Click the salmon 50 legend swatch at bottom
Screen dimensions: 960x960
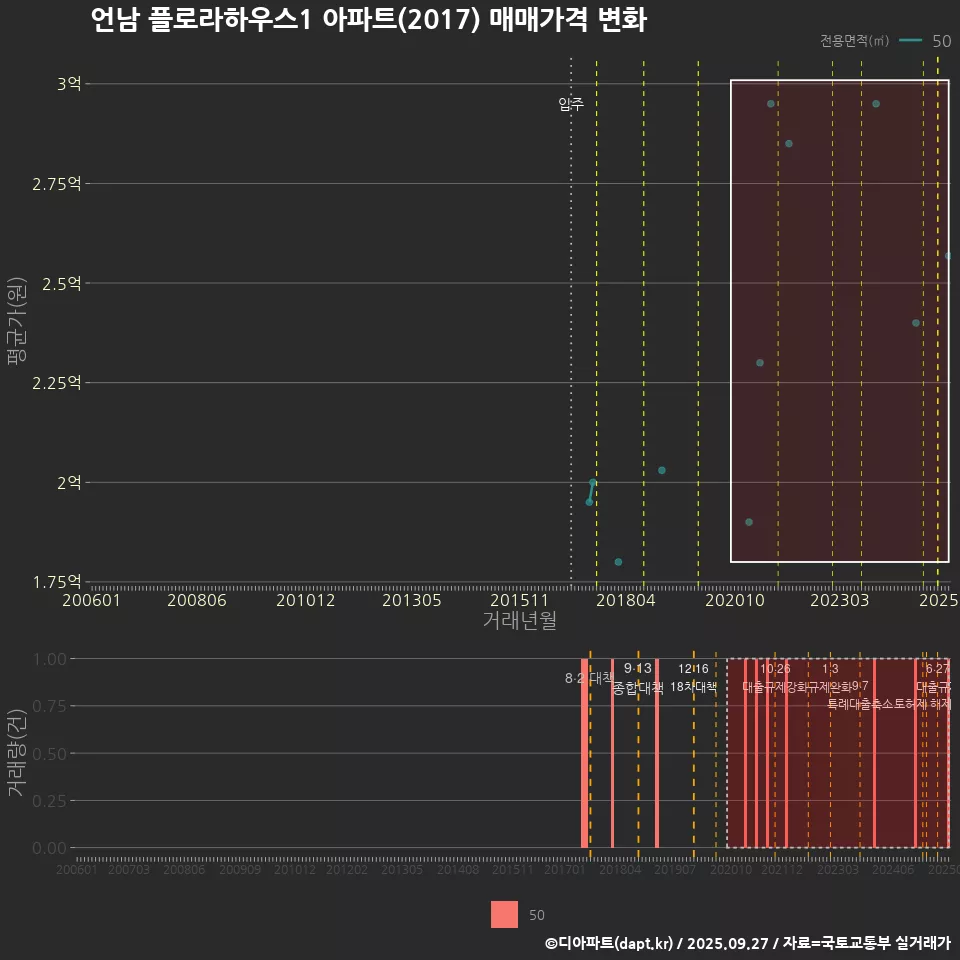(x=504, y=914)
